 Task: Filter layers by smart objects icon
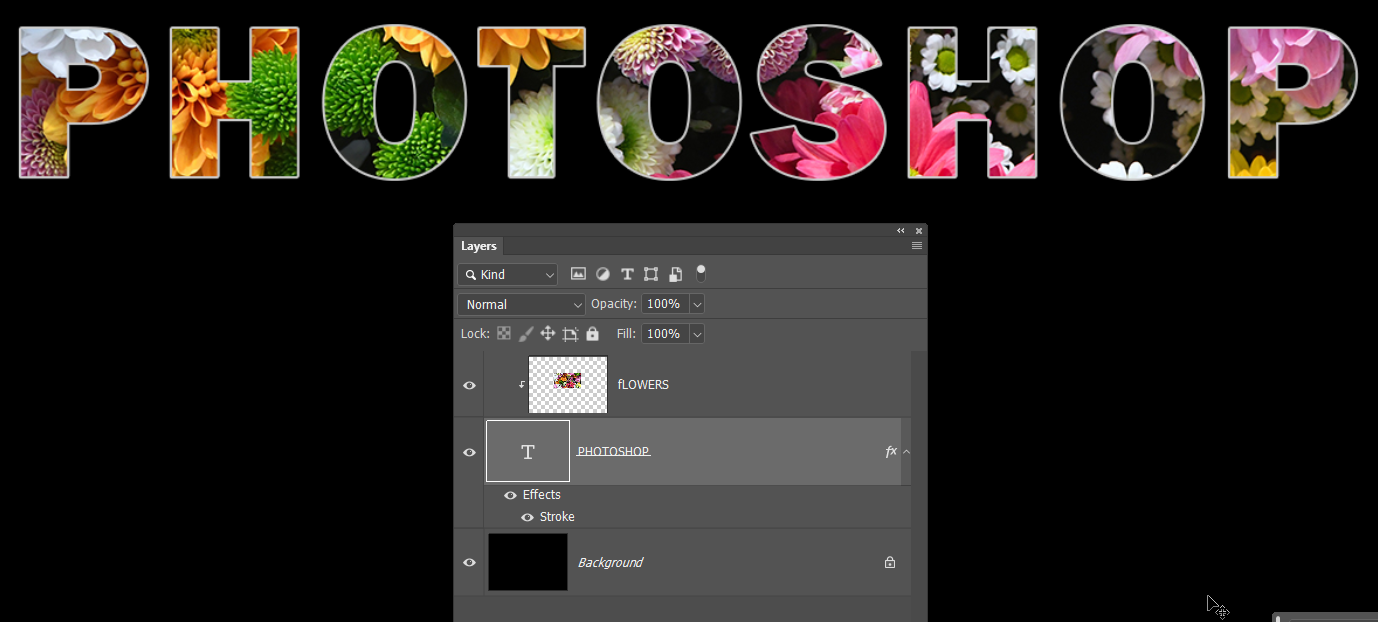(676, 273)
